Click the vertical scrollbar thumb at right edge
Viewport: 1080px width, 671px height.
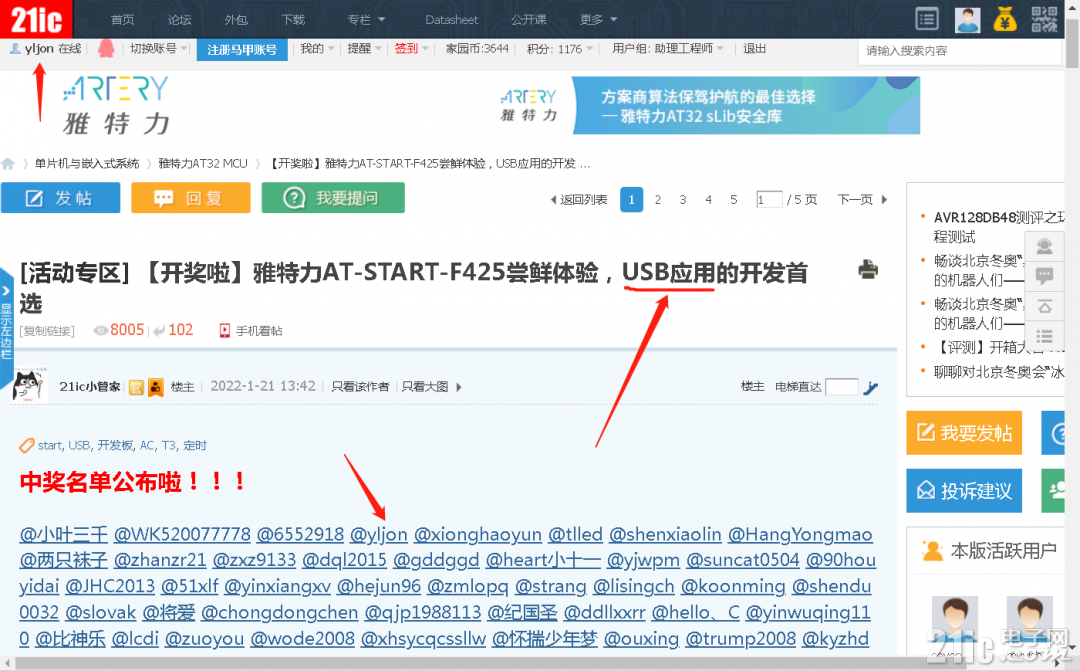[1072, 41]
